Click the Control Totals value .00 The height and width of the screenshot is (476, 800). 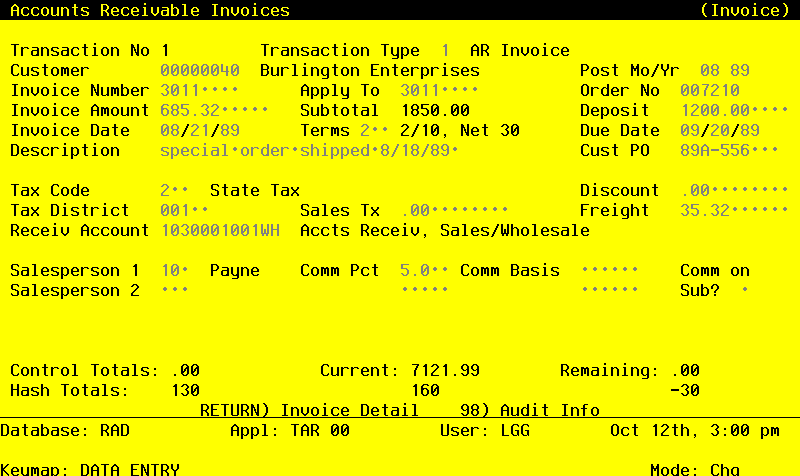(186, 370)
